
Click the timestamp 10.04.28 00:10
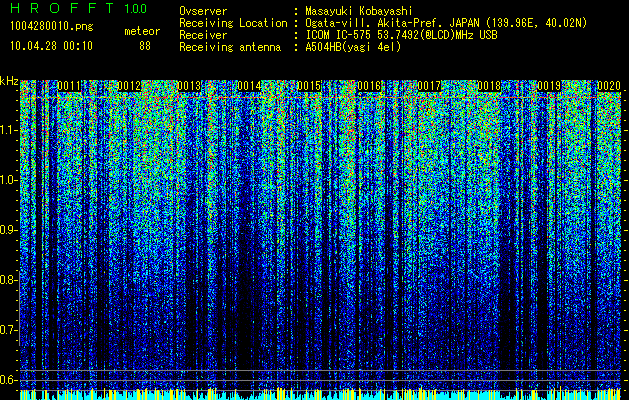click(x=51, y=46)
